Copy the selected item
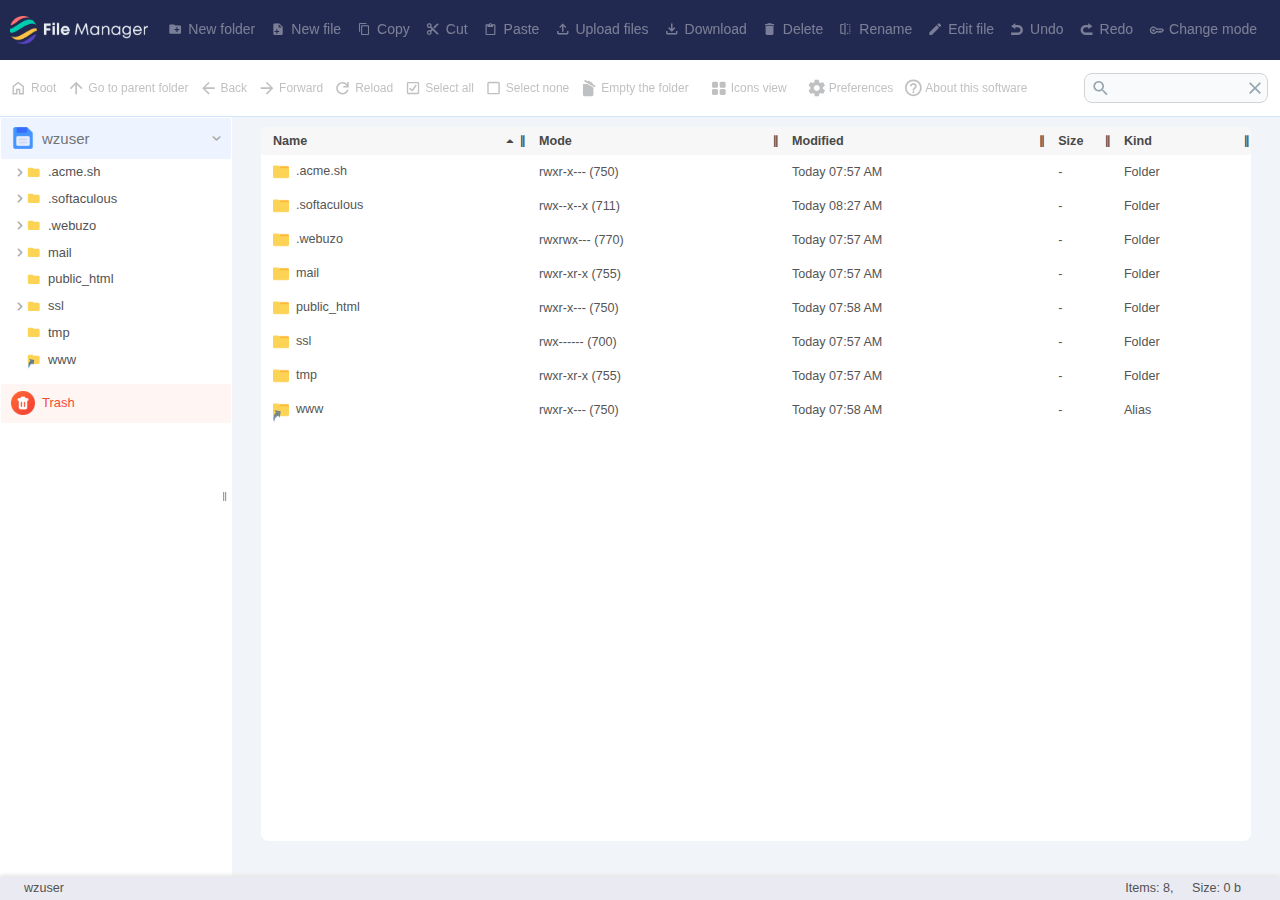 (384, 29)
